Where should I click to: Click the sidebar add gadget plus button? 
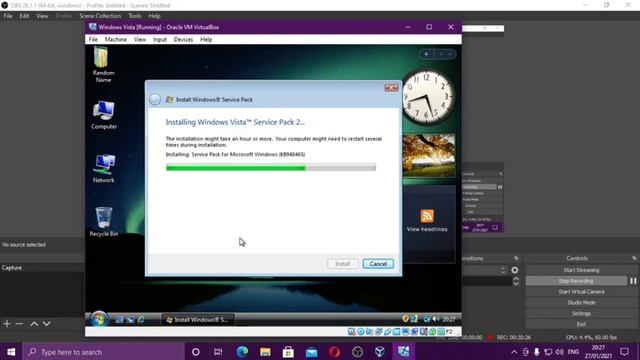click(427, 54)
